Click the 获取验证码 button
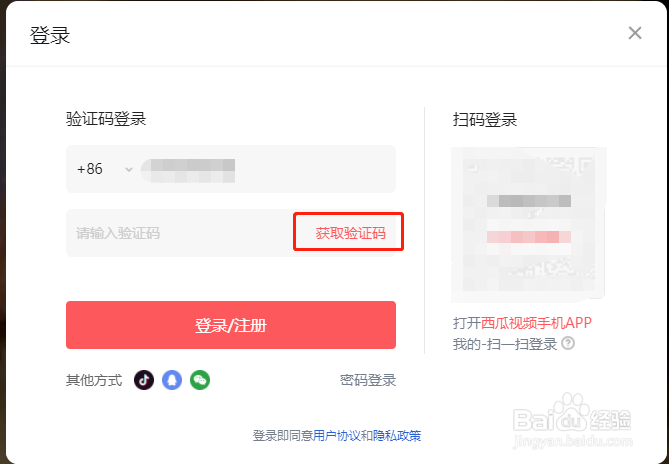The width and height of the screenshot is (669, 464). tap(349, 234)
